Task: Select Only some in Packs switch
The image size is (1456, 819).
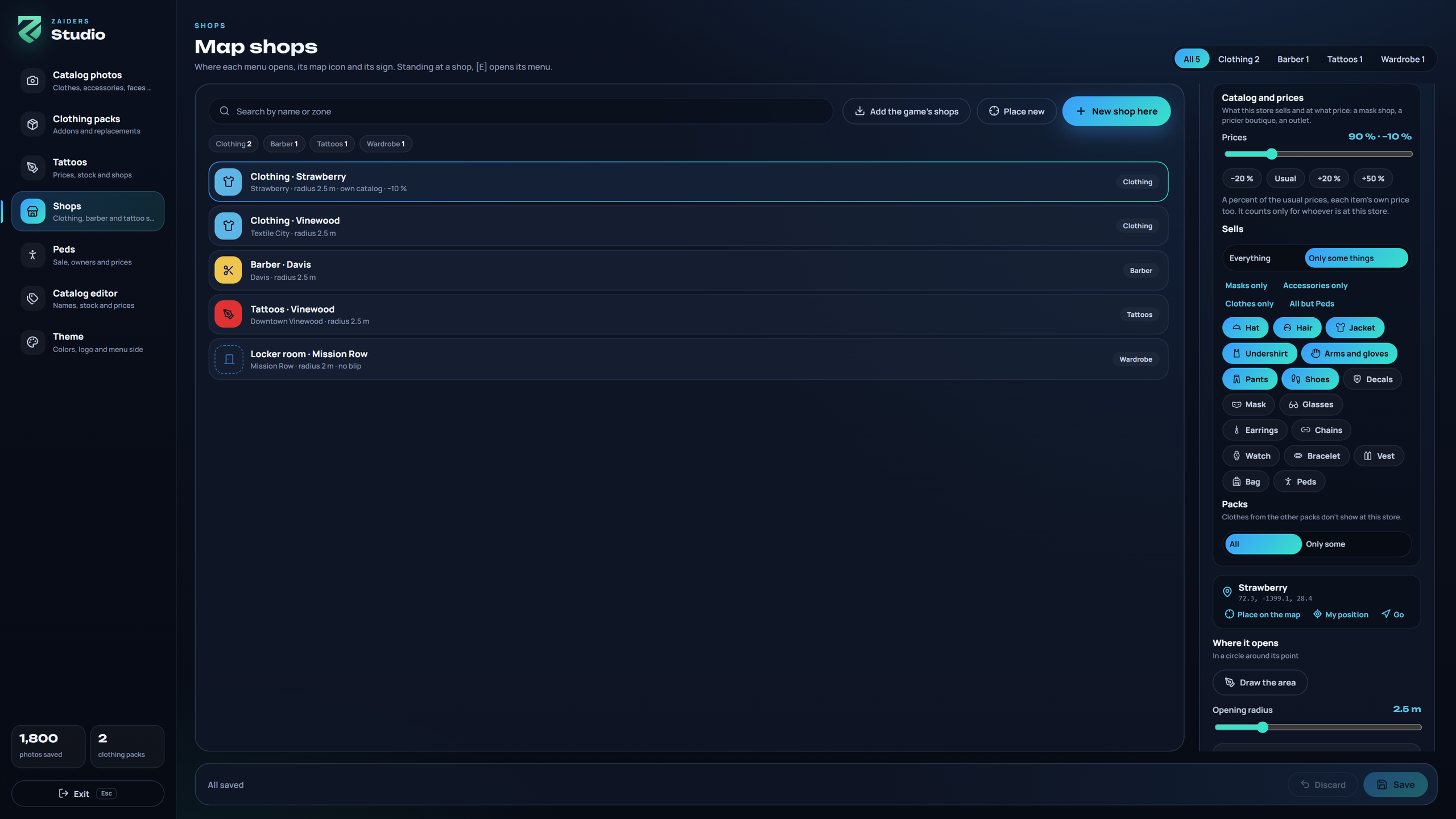Action: point(1355,544)
